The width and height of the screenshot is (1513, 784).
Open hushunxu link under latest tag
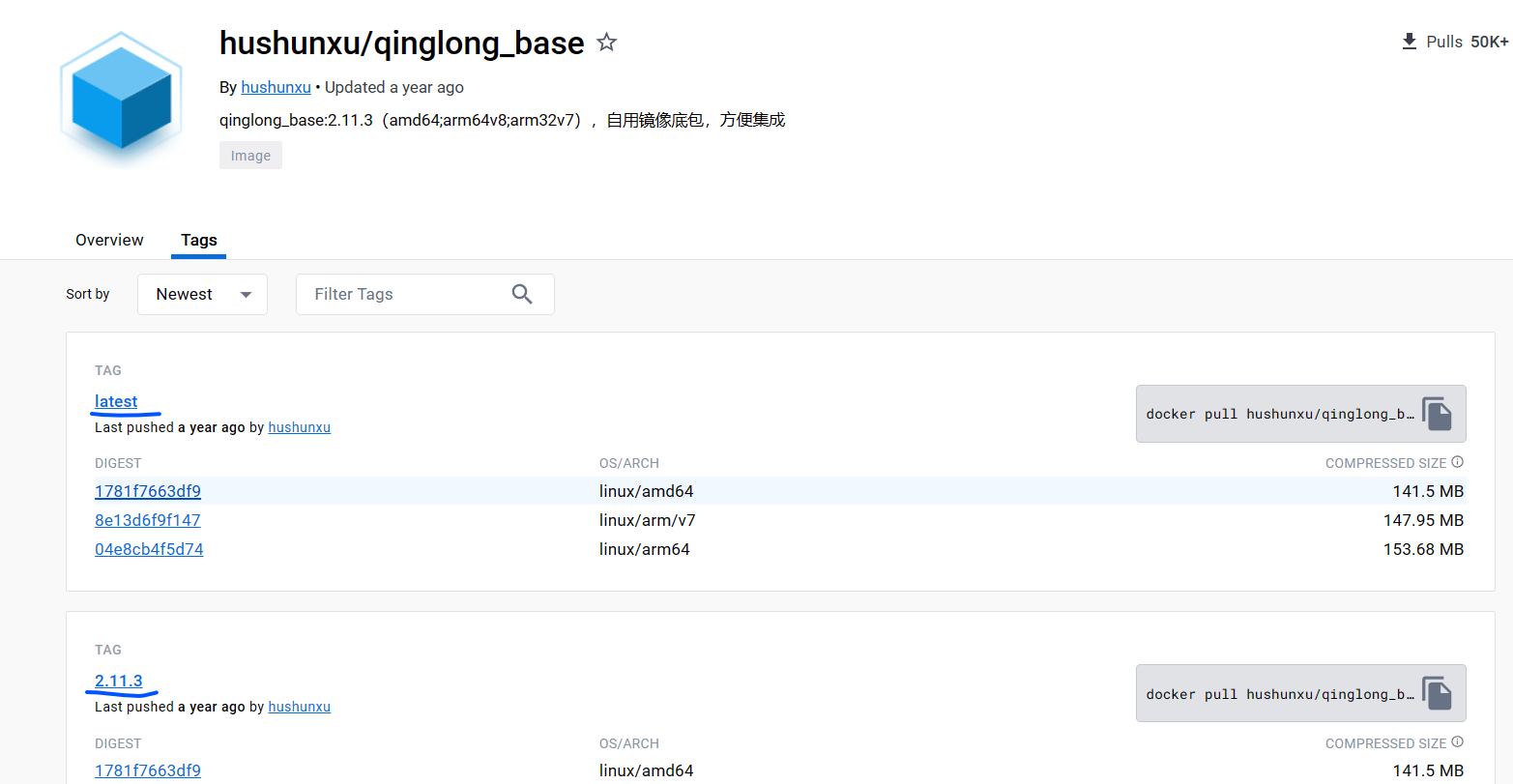pos(299,427)
